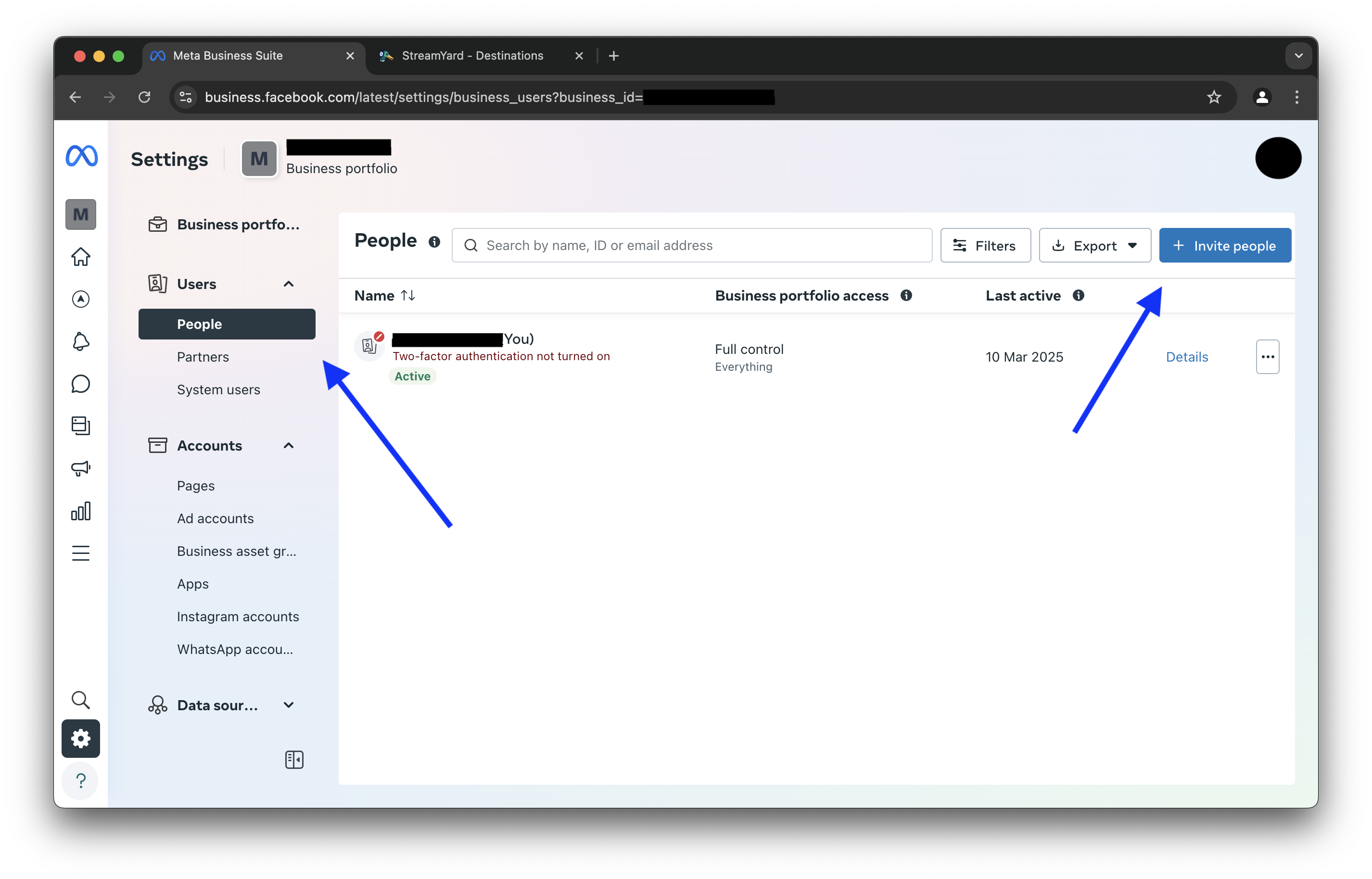This screenshot has height=879, width=1372.
Task: Select the analytics/chart bar icon
Action: (81, 511)
